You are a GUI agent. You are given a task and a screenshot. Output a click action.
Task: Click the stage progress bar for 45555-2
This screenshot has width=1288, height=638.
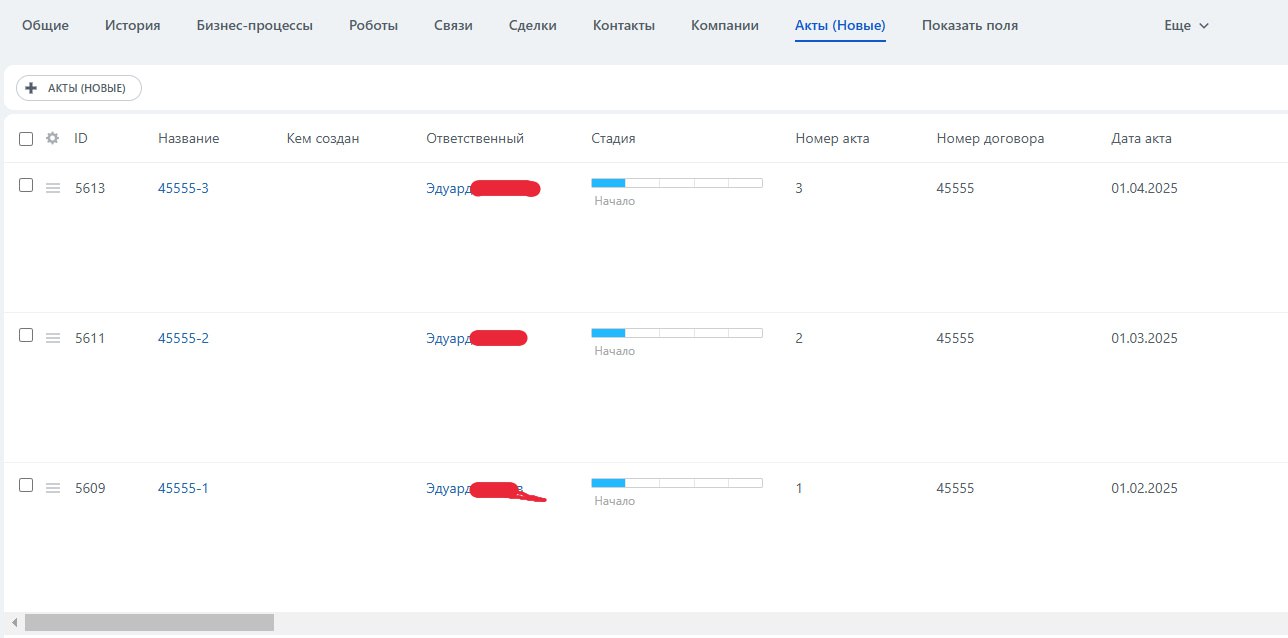tap(677, 333)
